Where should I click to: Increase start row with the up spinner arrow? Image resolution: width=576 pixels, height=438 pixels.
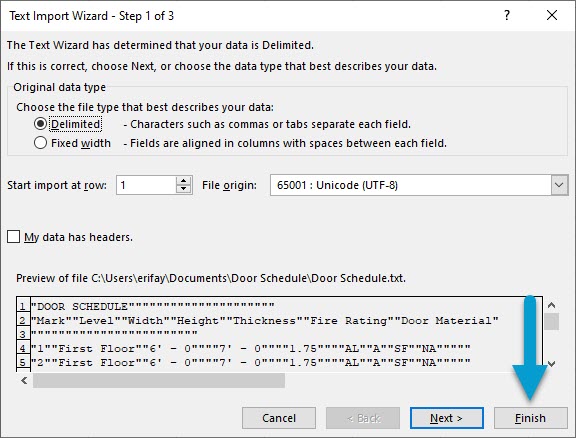tap(183, 180)
